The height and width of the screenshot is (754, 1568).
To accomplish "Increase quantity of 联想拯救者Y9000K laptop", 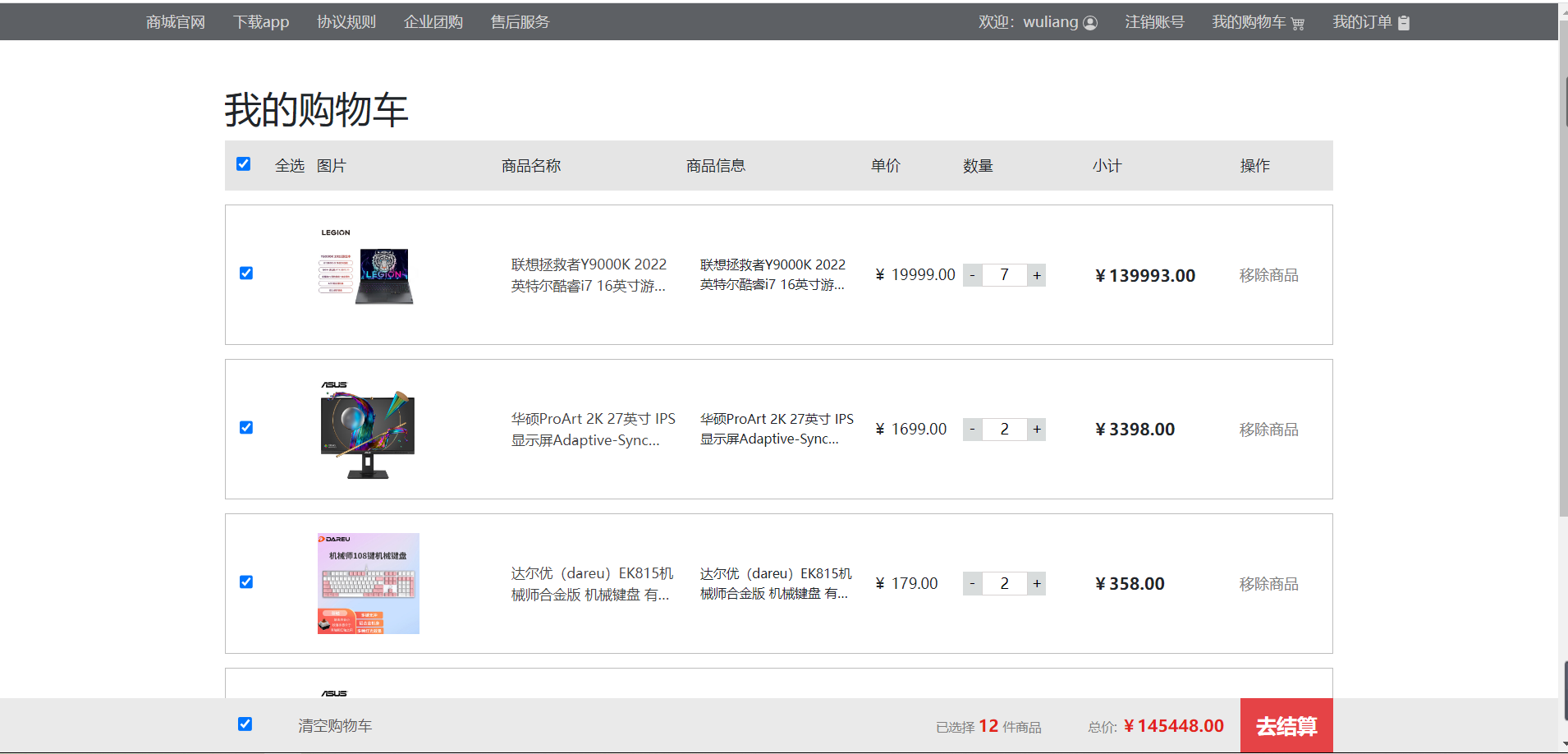I will (x=1037, y=275).
